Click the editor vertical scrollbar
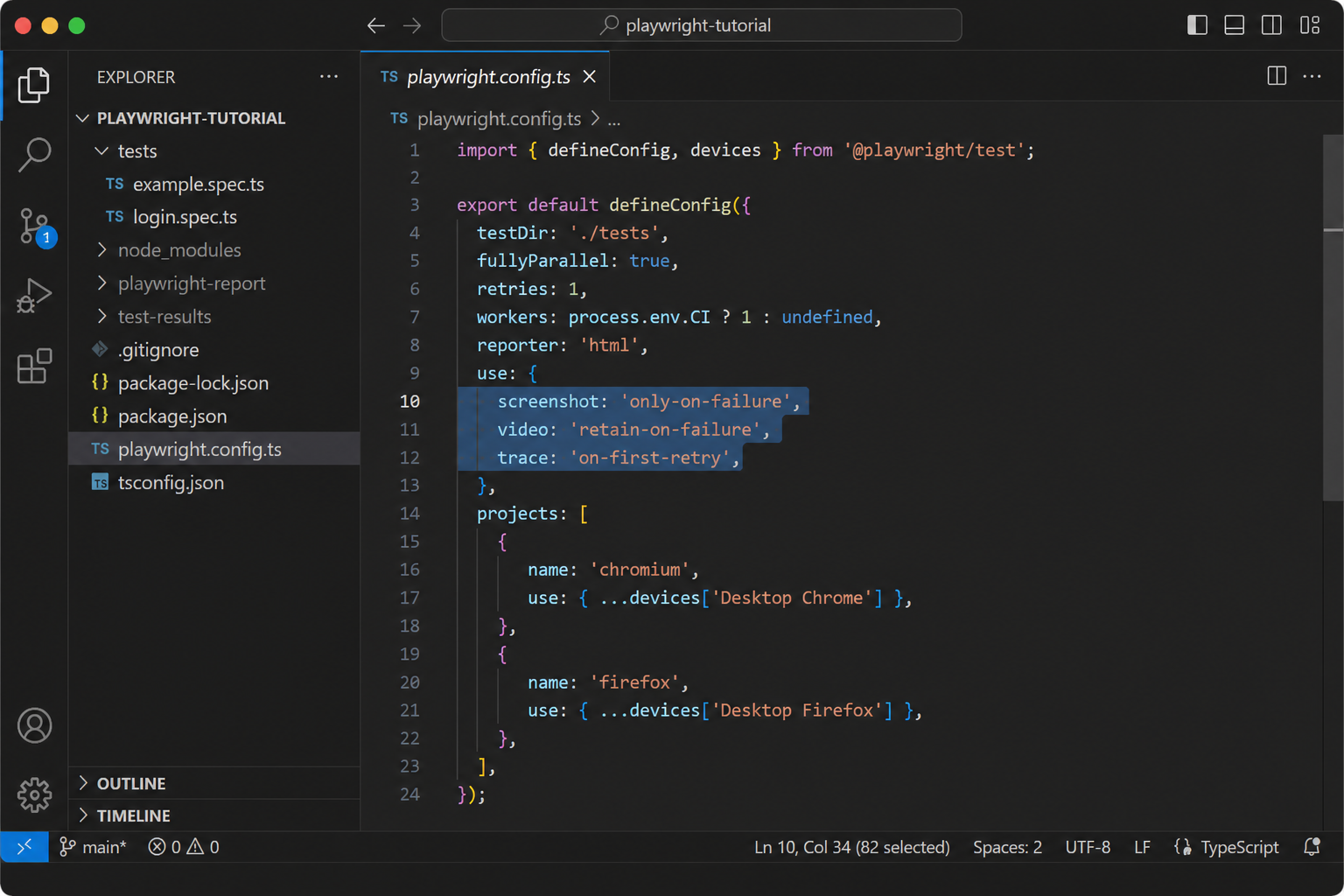The image size is (1344, 896). [x=1333, y=317]
